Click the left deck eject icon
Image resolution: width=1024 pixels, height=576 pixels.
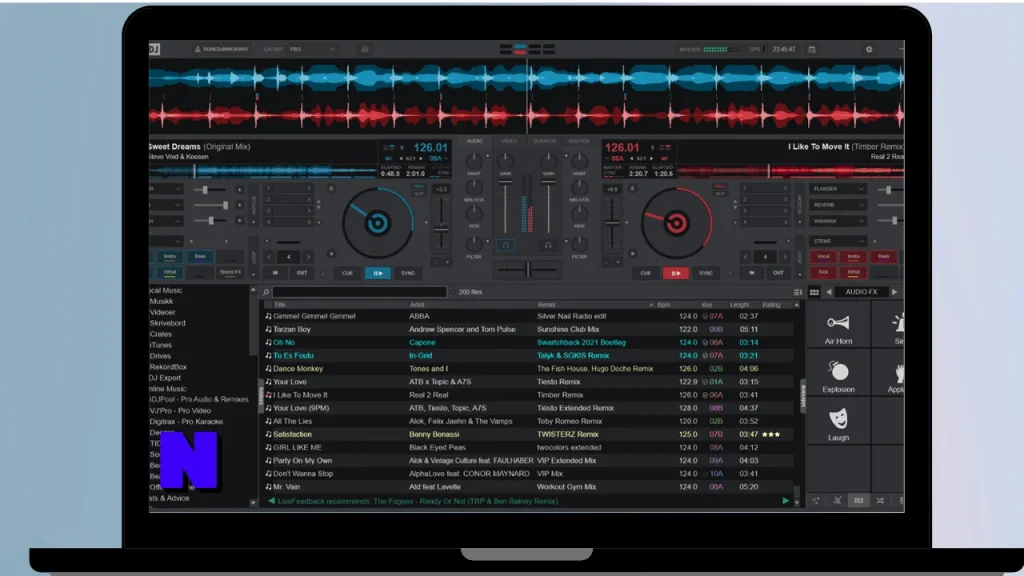click(x=331, y=189)
